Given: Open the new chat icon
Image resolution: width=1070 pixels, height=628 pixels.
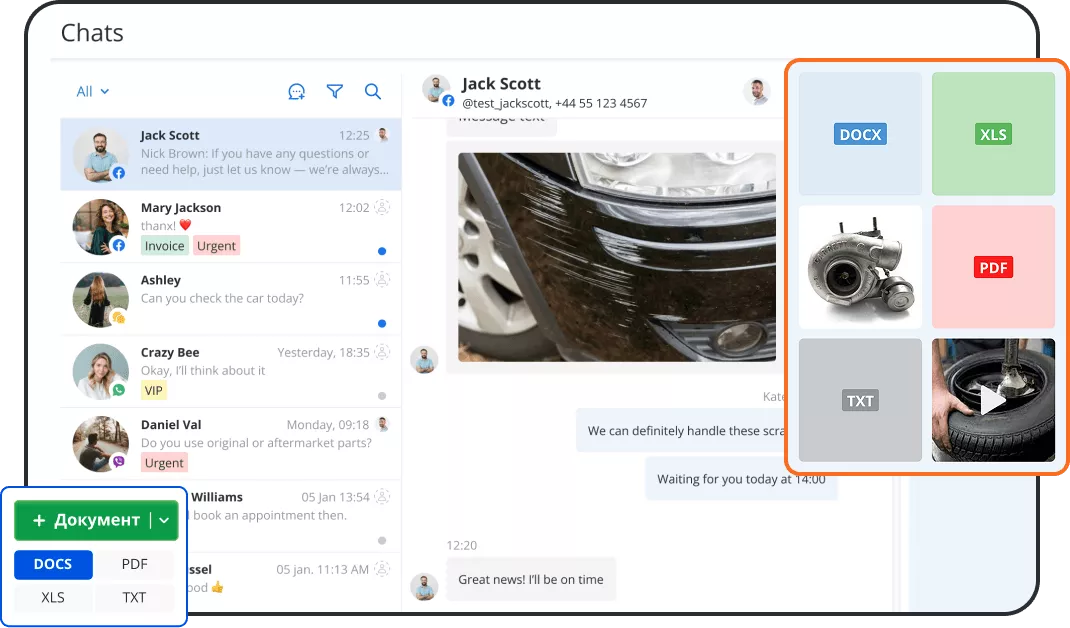Looking at the screenshot, I should [x=296, y=91].
